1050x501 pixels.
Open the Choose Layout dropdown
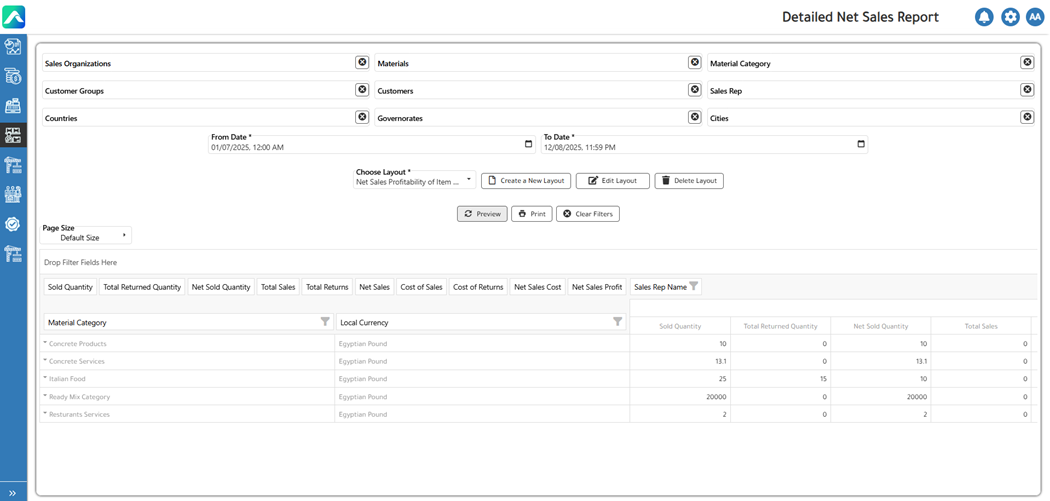tap(469, 181)
